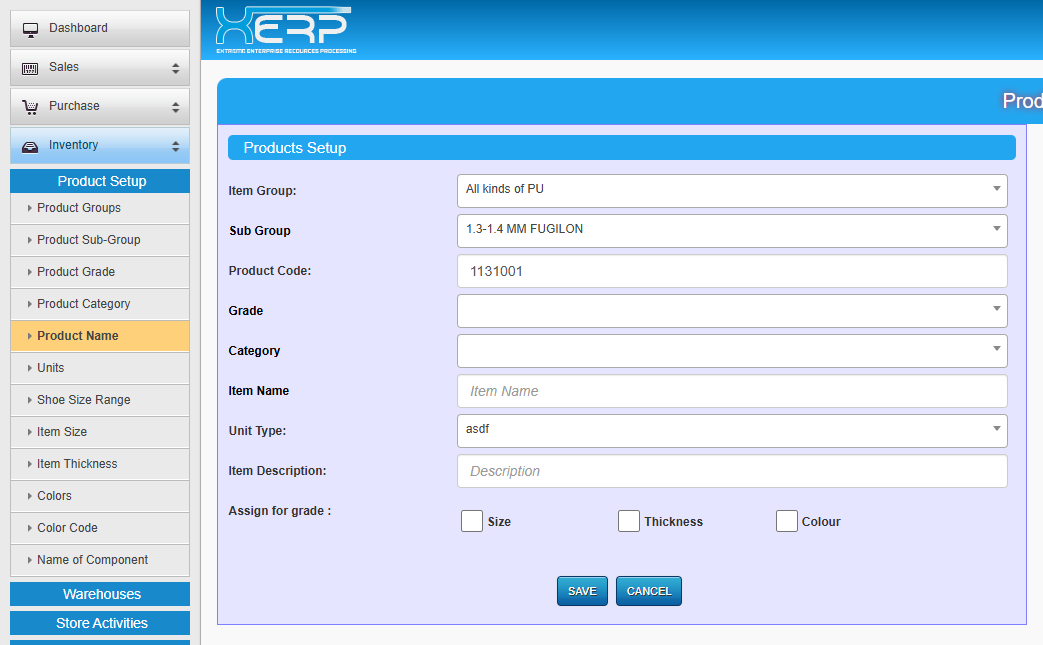
Task: Click the Inventory tray icon
Action: click(30, 146)
